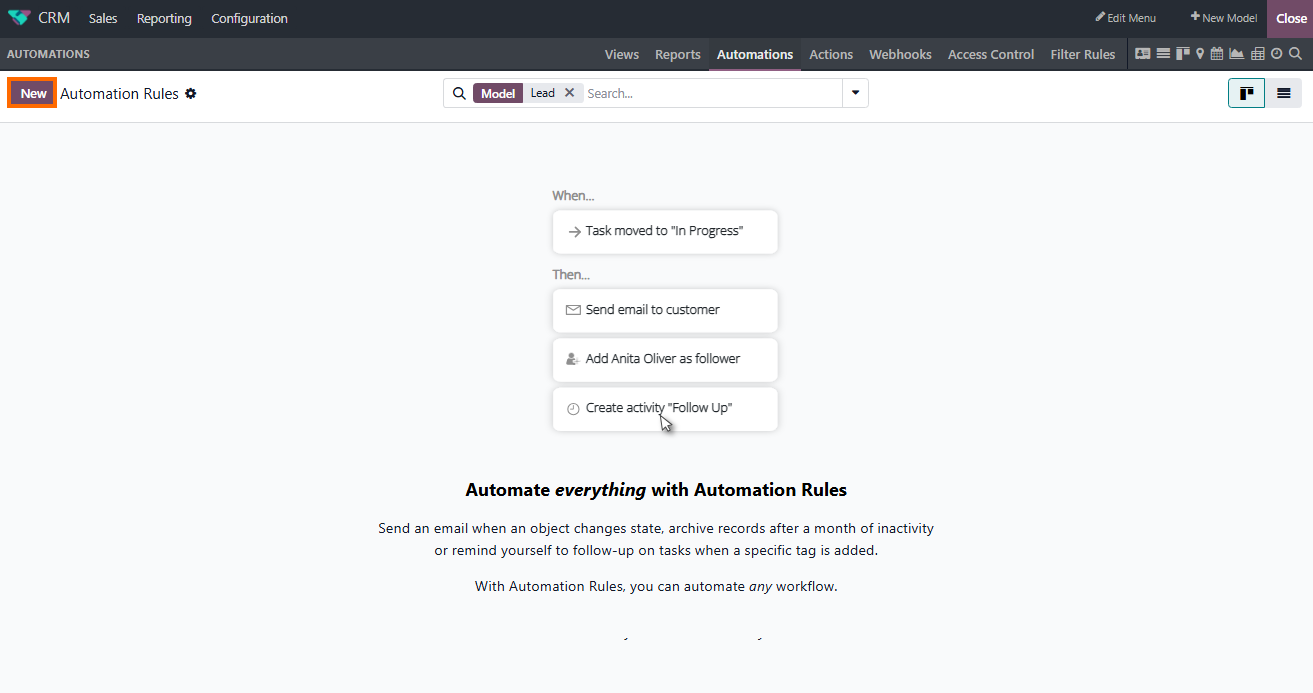Switch to kanban view toggle

pyautogui.click(x=1246, y=93)
